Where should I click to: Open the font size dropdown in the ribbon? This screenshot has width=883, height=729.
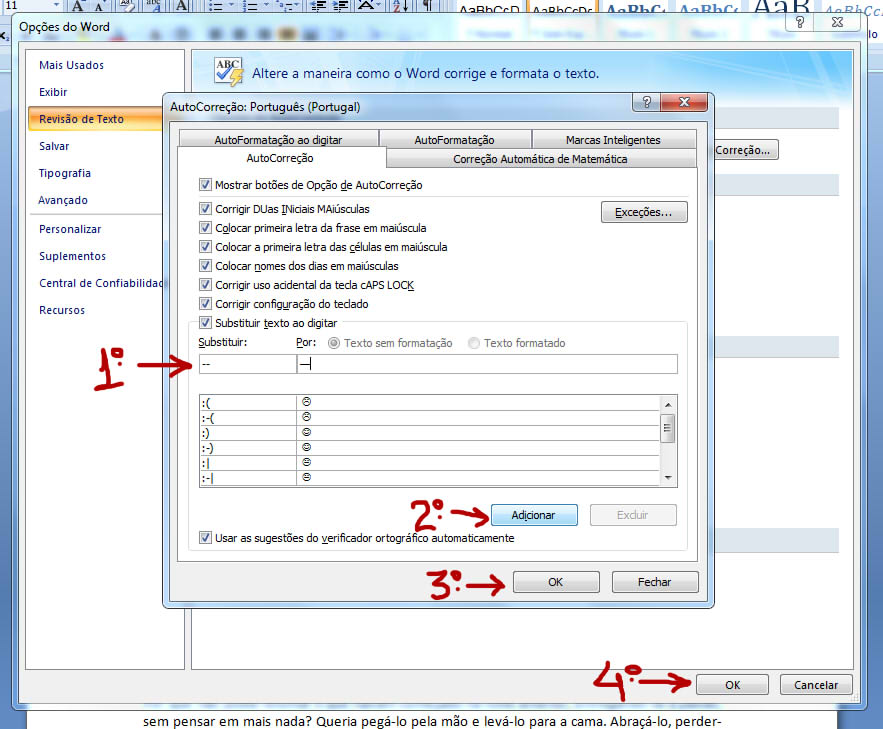point(56,5)
